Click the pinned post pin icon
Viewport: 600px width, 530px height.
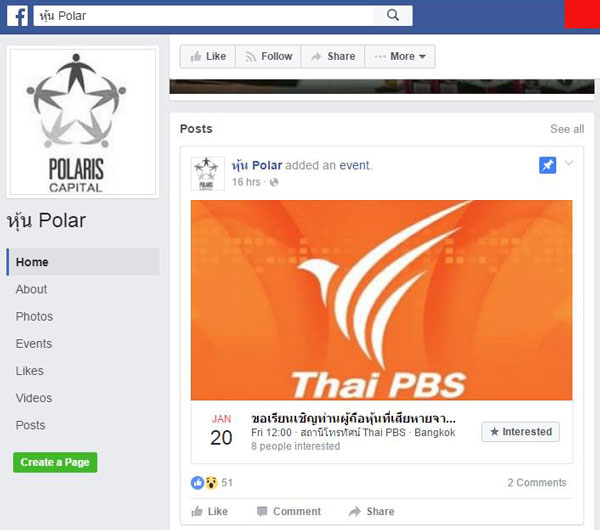[548, 165]
